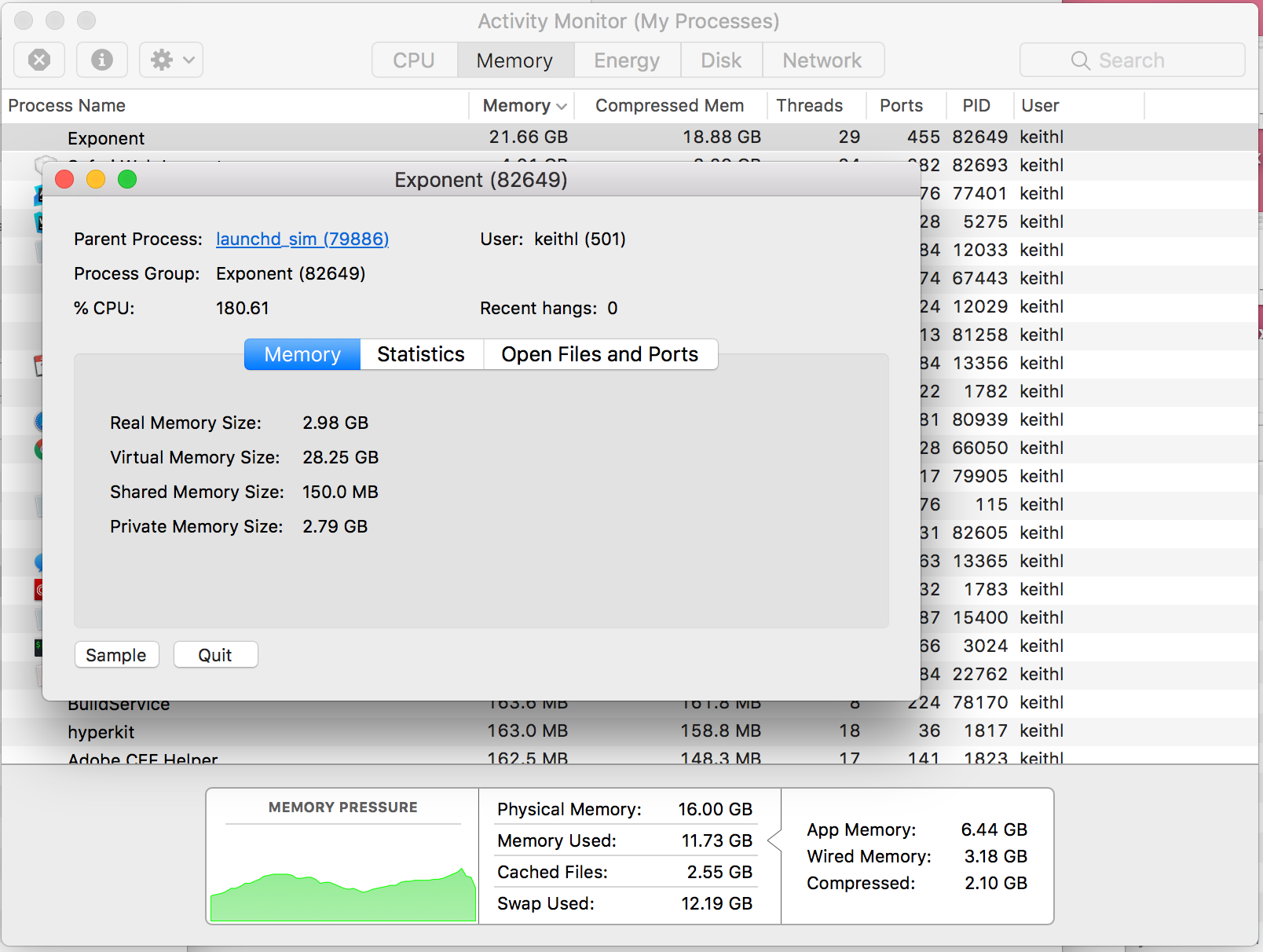Click the Quit button in the Exponent window
The width and height of the screenshot is (1263, 952).
[215, 654]
